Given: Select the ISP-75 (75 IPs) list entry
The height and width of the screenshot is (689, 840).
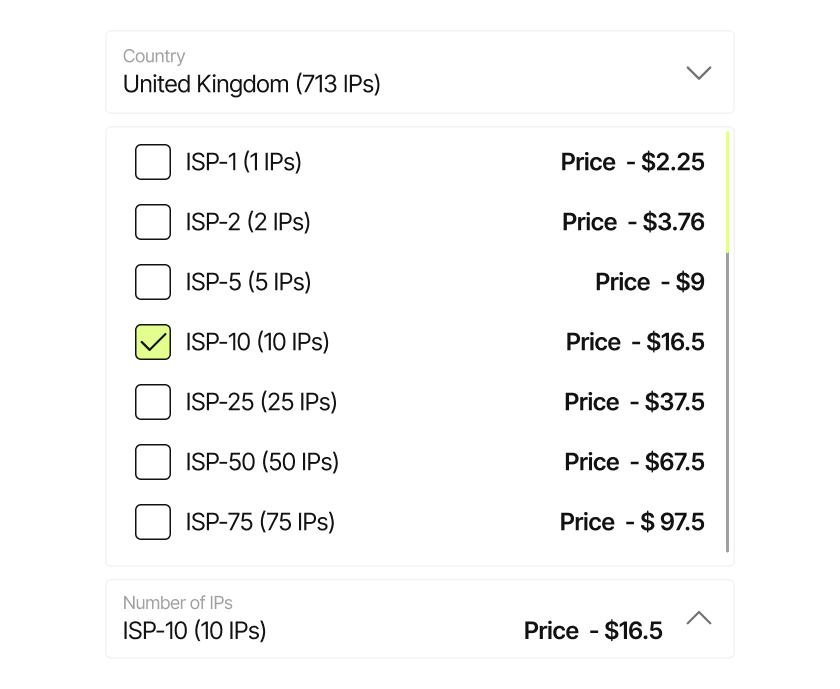Looking at the screenshot, I should point(260,522).
